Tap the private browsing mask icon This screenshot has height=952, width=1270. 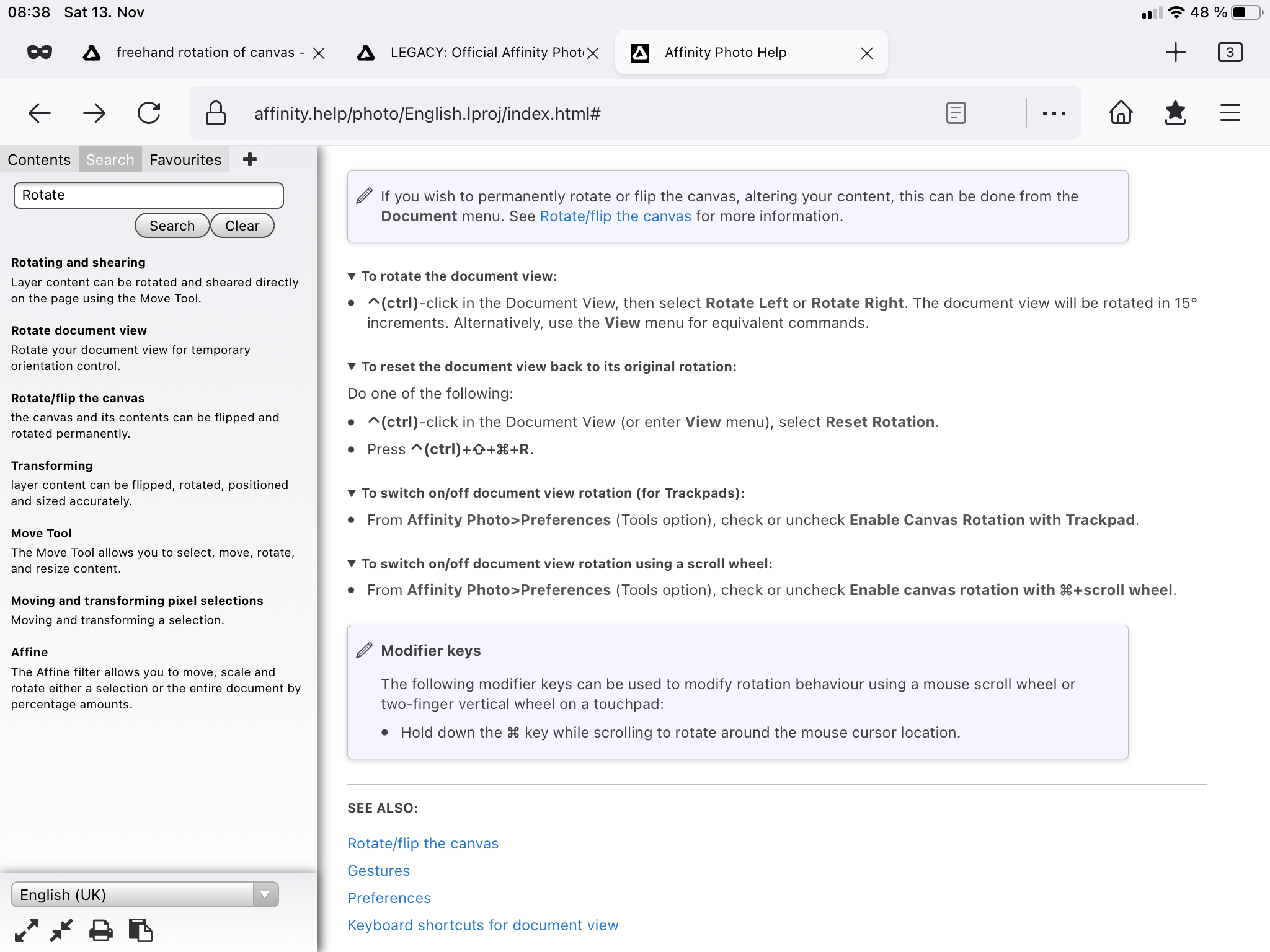pos(40,53)
